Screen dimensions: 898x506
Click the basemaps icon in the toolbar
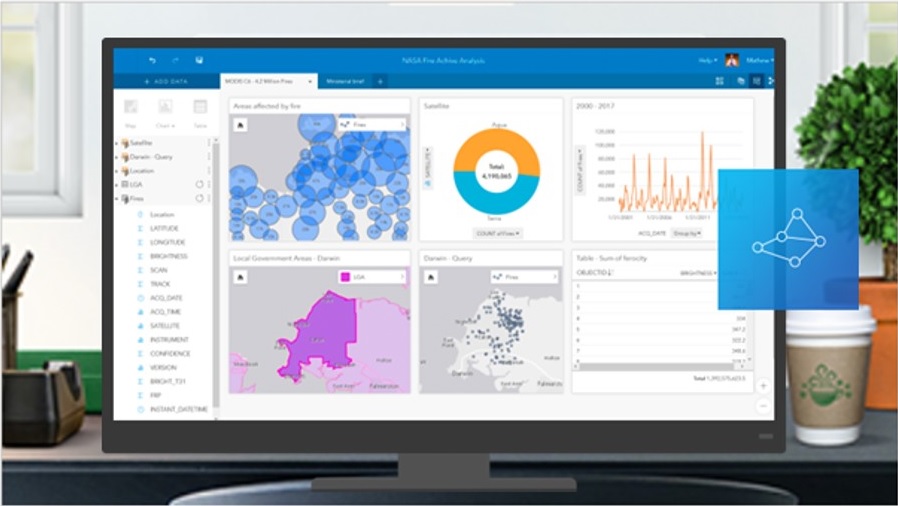pyautogui.click(x=741, y=81)
